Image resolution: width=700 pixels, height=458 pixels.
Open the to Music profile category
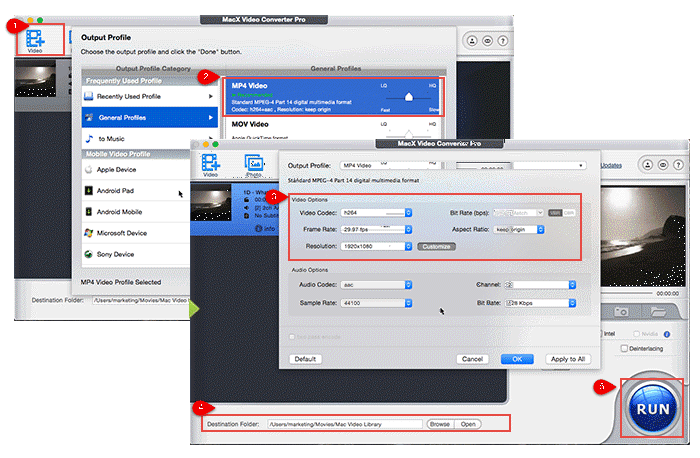pos(149,138)
